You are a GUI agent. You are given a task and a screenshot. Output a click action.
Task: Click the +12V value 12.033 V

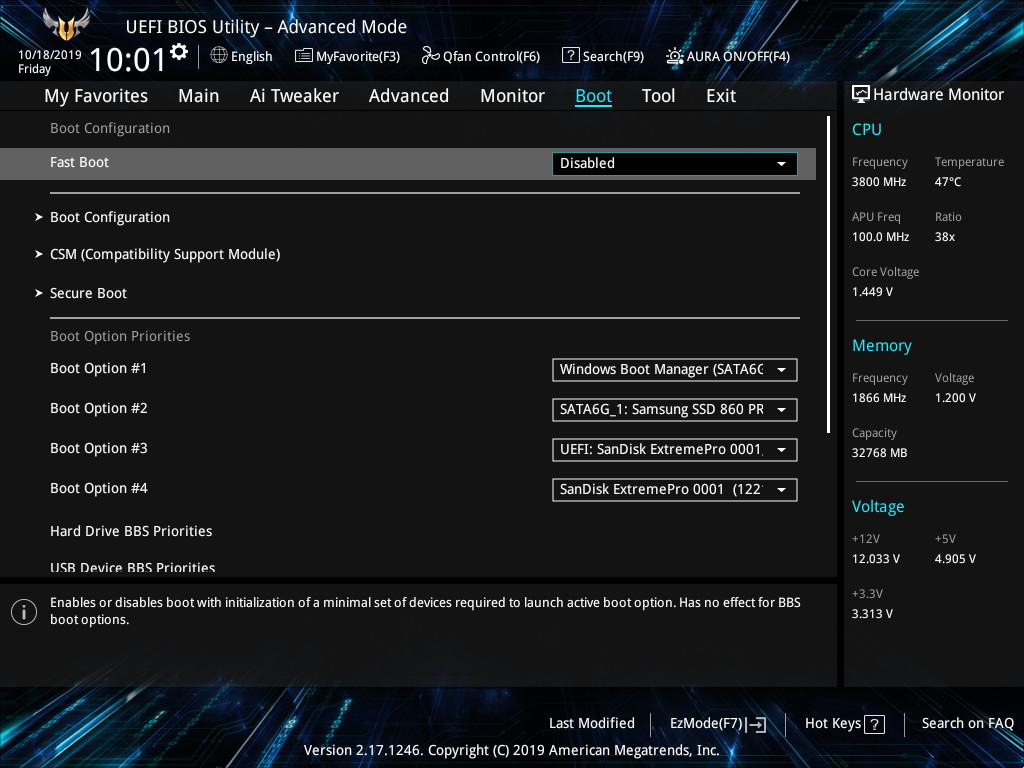[876, 559]
